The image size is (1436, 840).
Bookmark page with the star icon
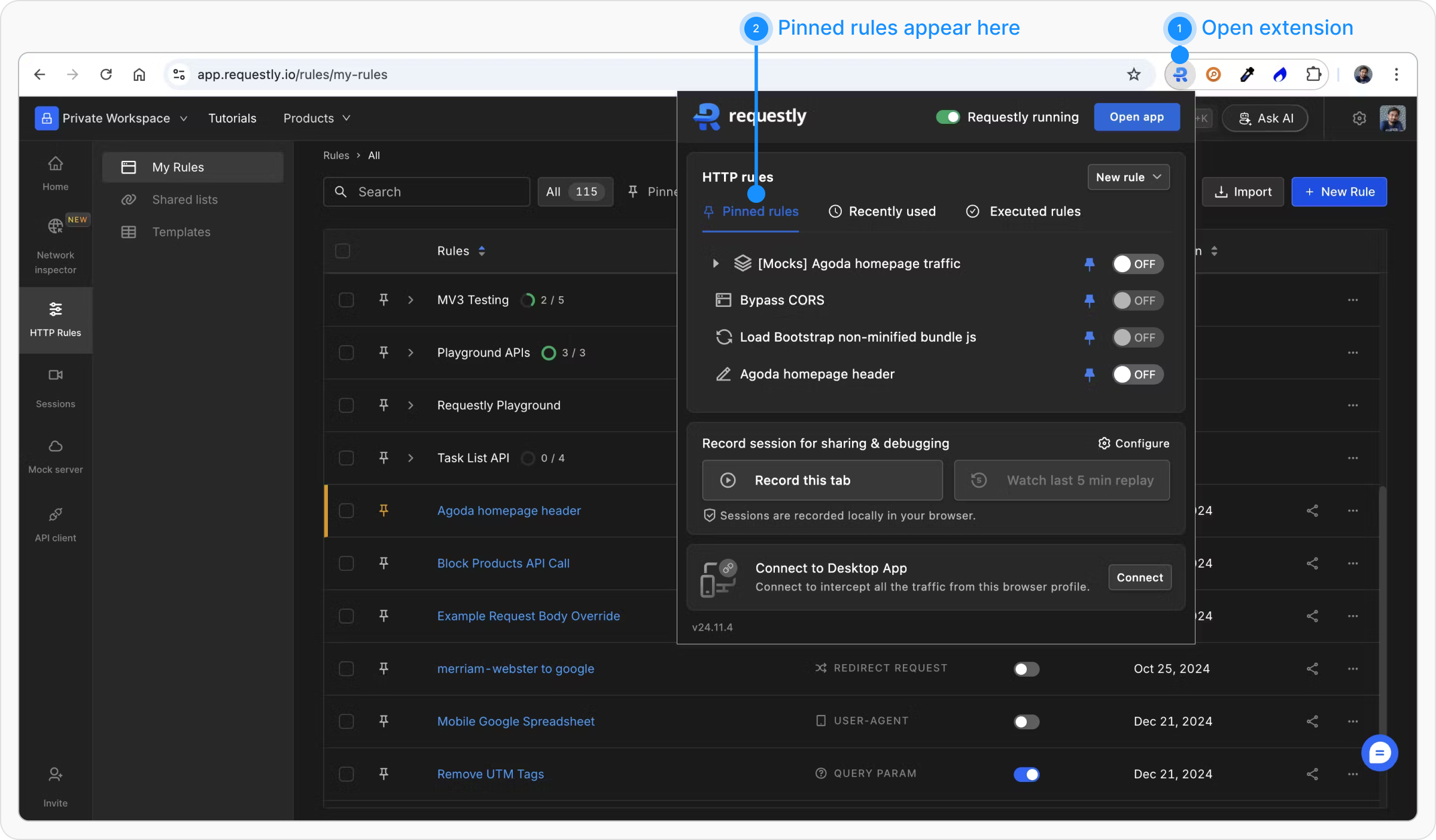1133,75
